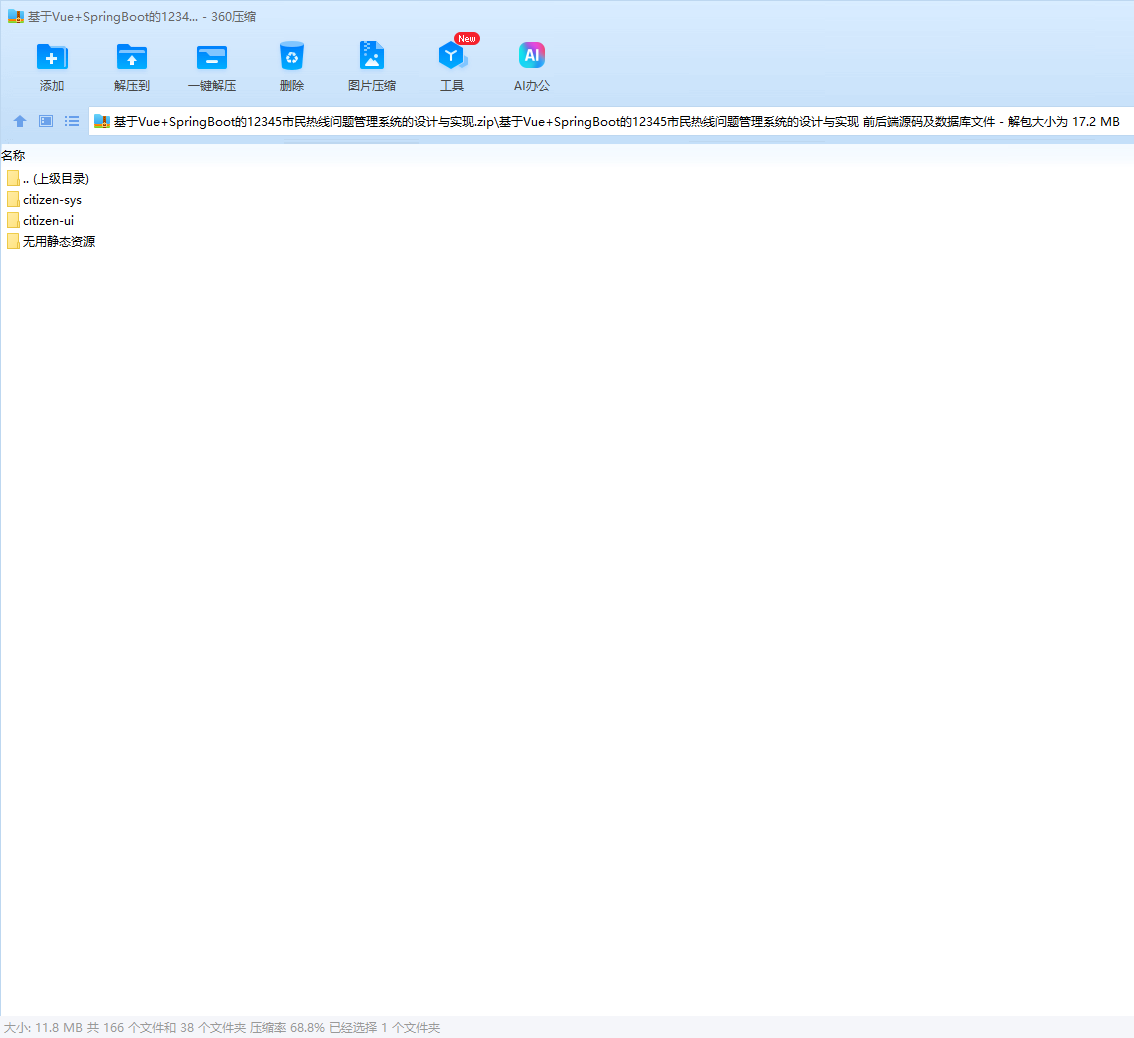The width and height of the screenshot is (1134, 1038).
Task: Click the 名称 column header
Action: [x=13, y=156]
